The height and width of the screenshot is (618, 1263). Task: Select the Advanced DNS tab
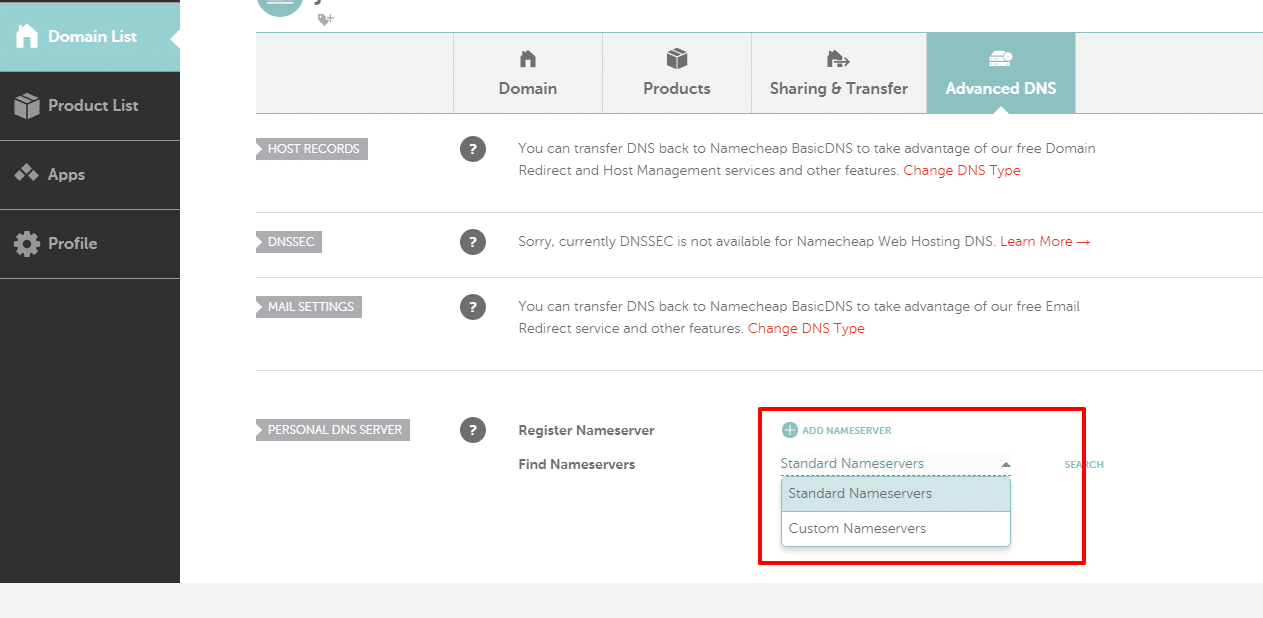(x=1000, y=73)
